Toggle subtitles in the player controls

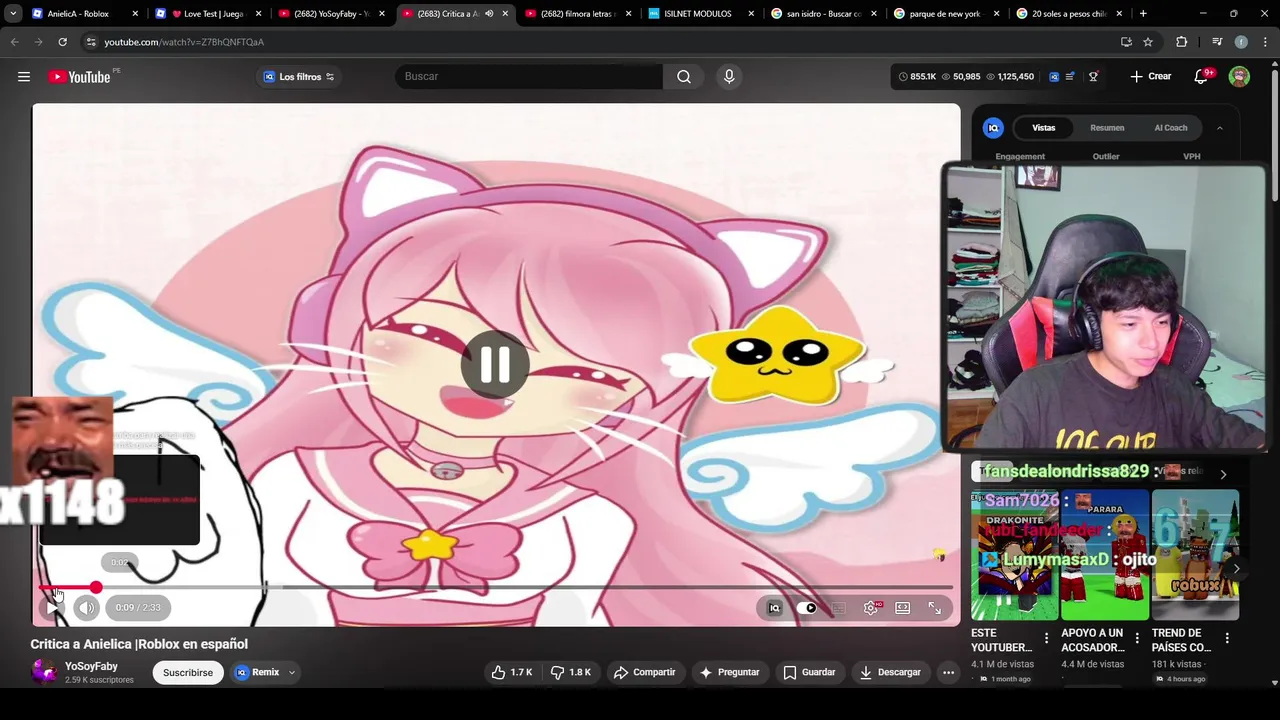tap(839, 607)
